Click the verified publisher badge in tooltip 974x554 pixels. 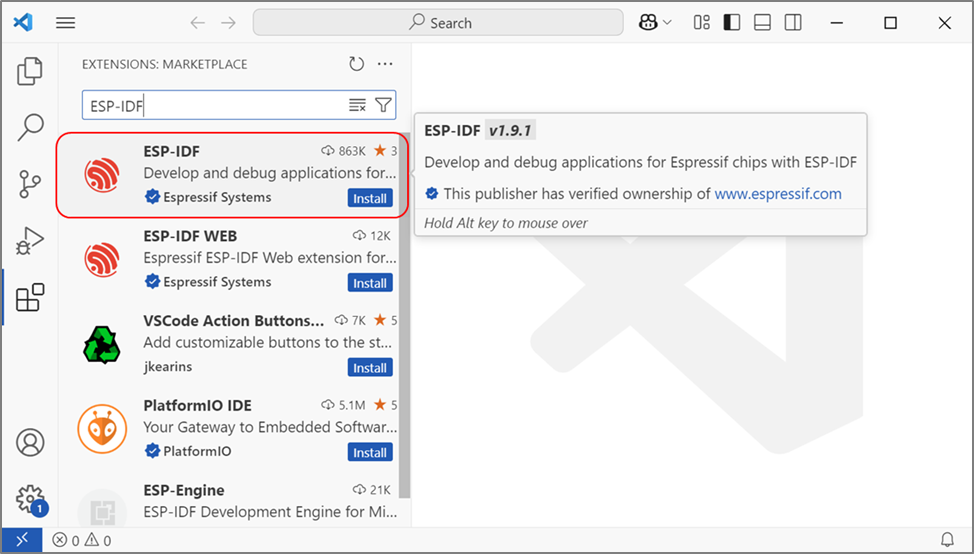click(x=432, y=194)
